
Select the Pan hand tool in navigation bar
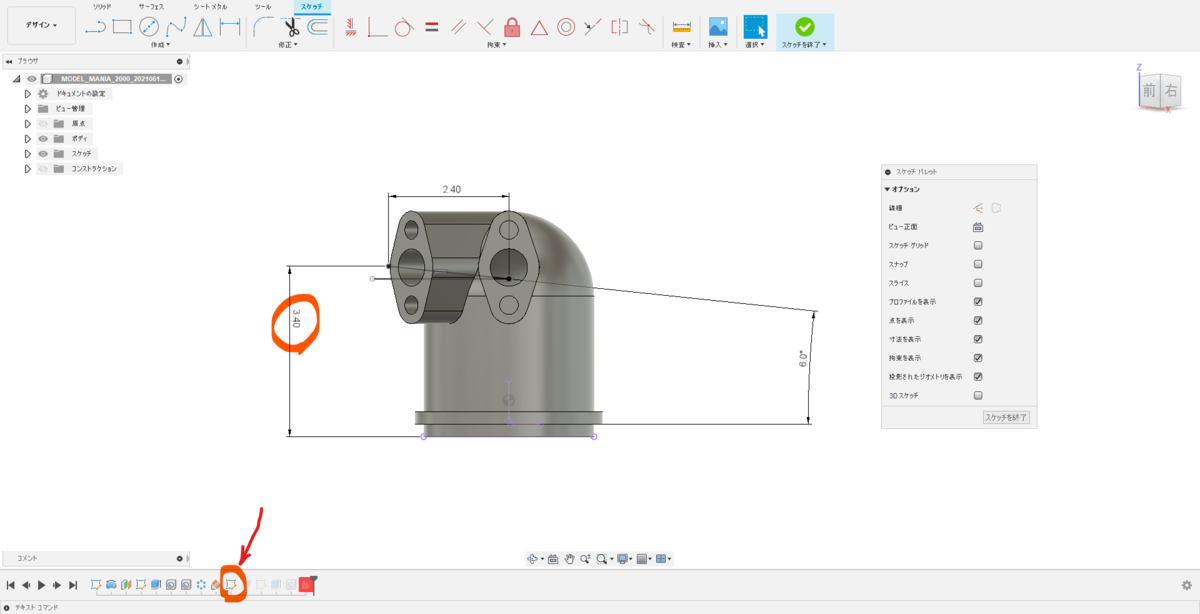point(568,559)
